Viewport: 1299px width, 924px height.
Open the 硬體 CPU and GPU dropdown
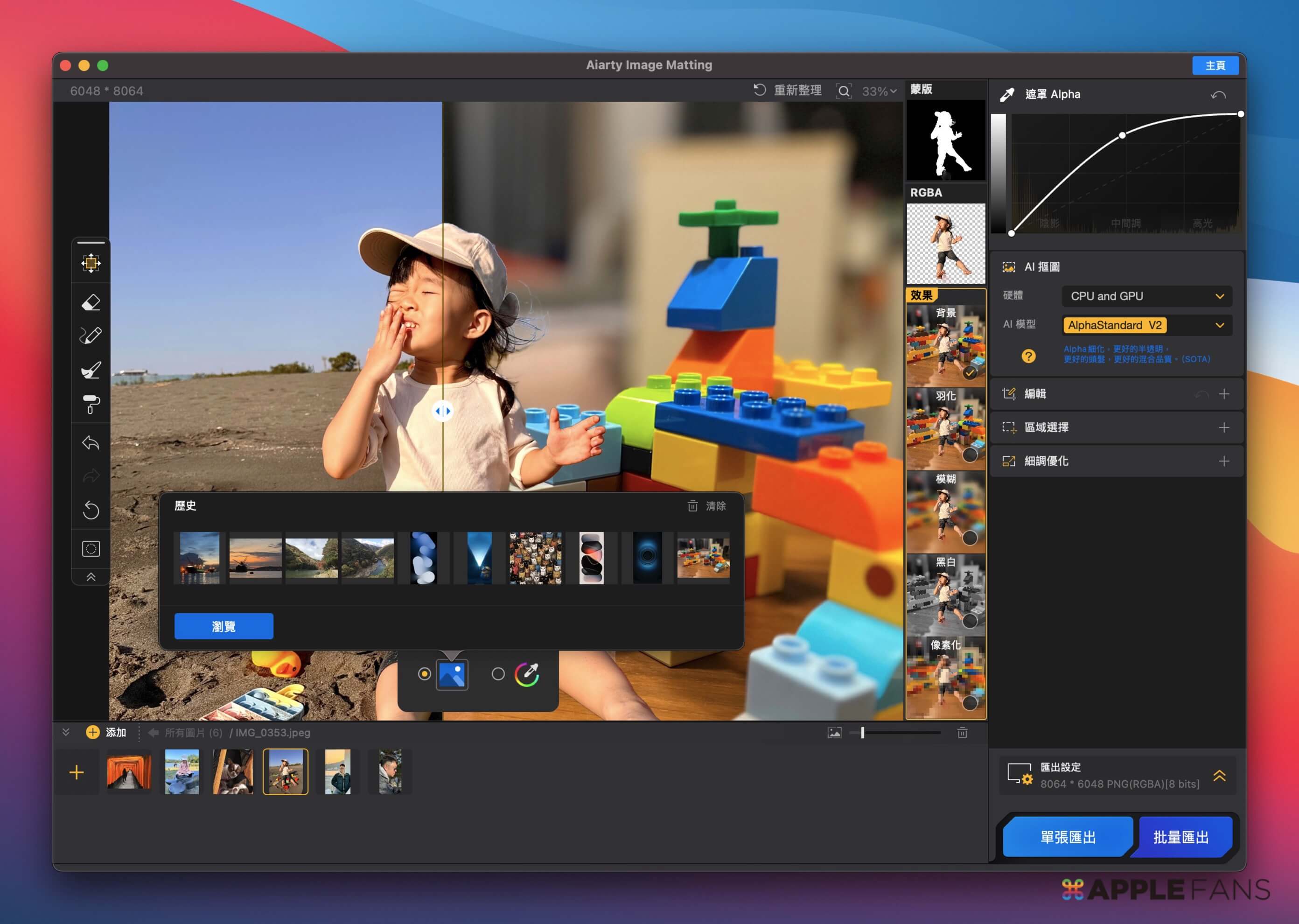(1146, 296)
